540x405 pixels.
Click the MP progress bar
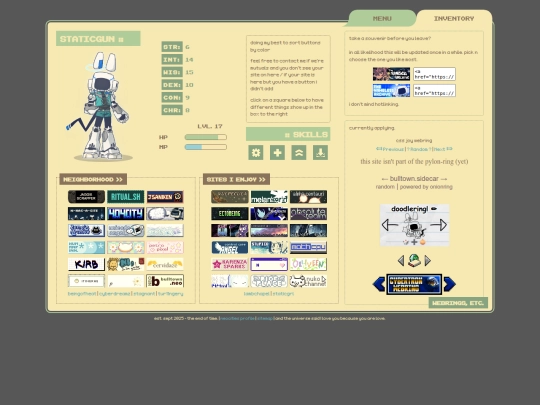point(206,147)
